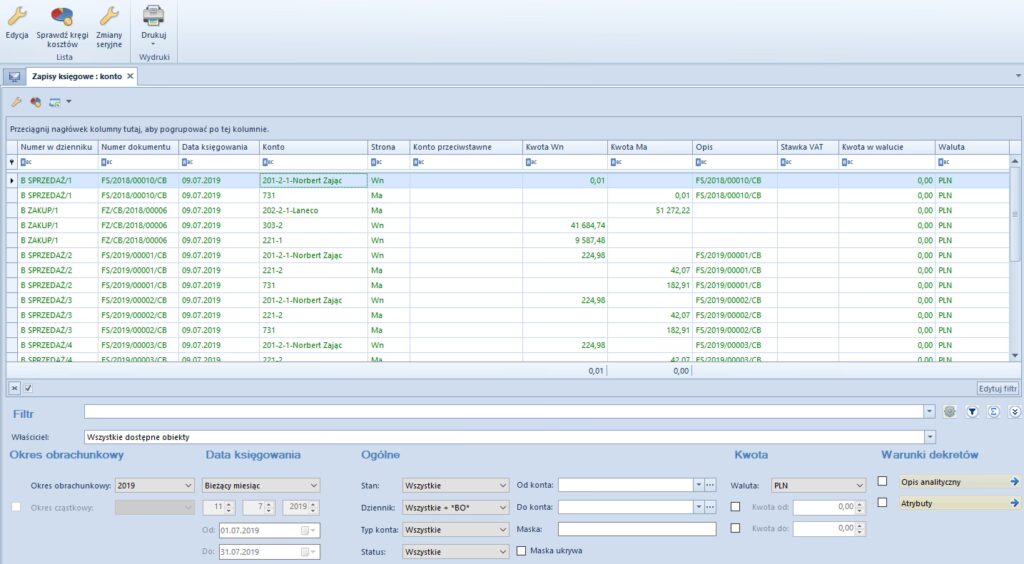
Task: Sort by the Kwota Wn column header
Action: tap(564, 147)
